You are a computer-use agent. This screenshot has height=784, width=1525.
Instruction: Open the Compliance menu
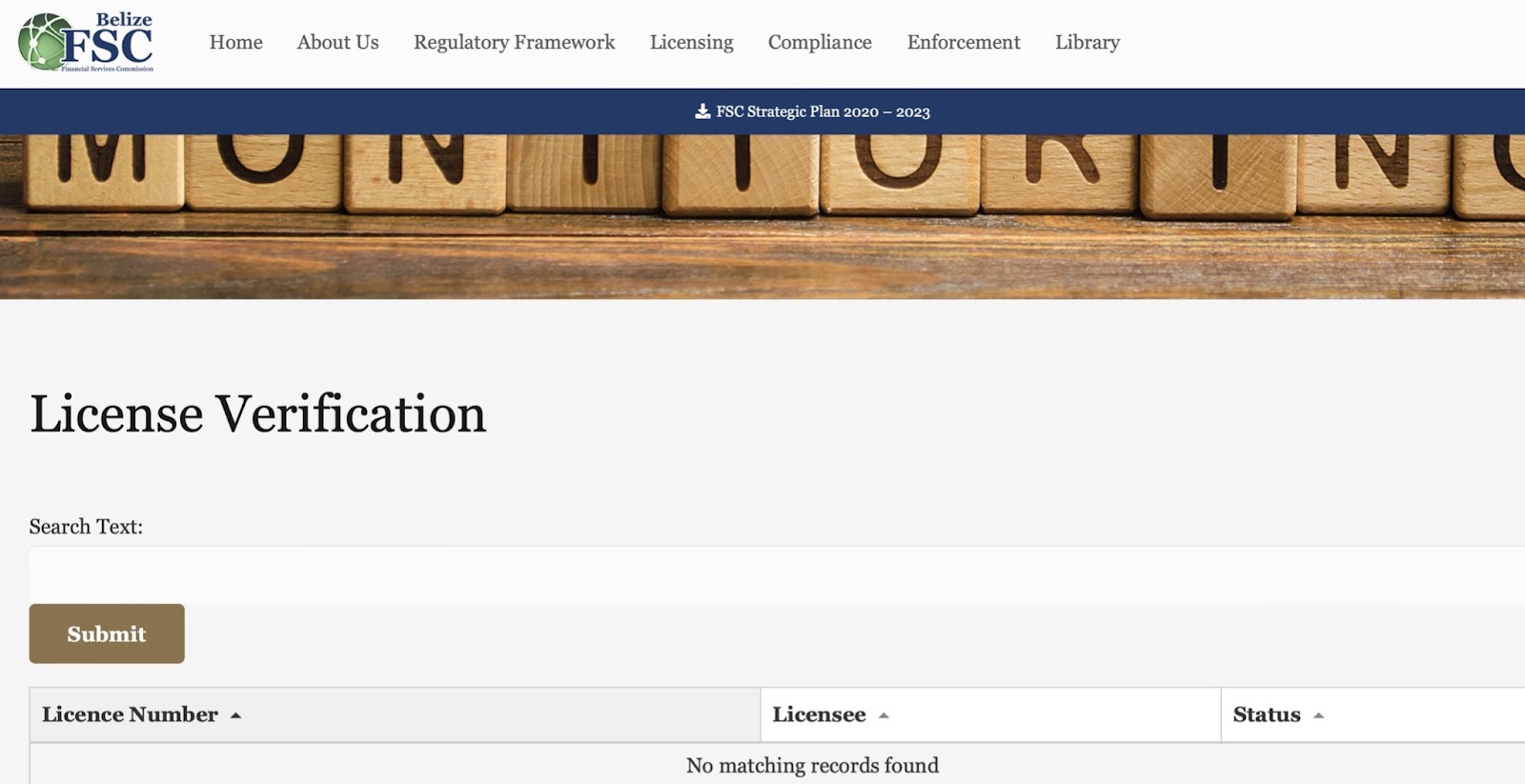820,42
